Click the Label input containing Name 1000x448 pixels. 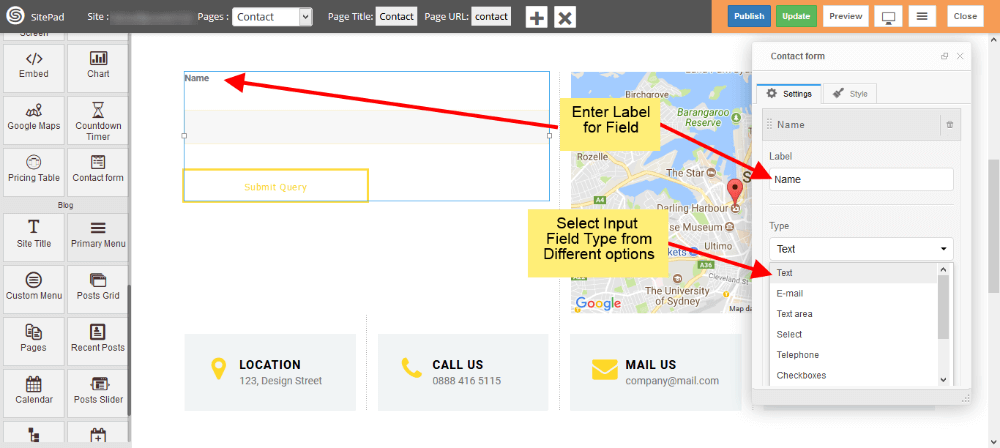(861, 179)
